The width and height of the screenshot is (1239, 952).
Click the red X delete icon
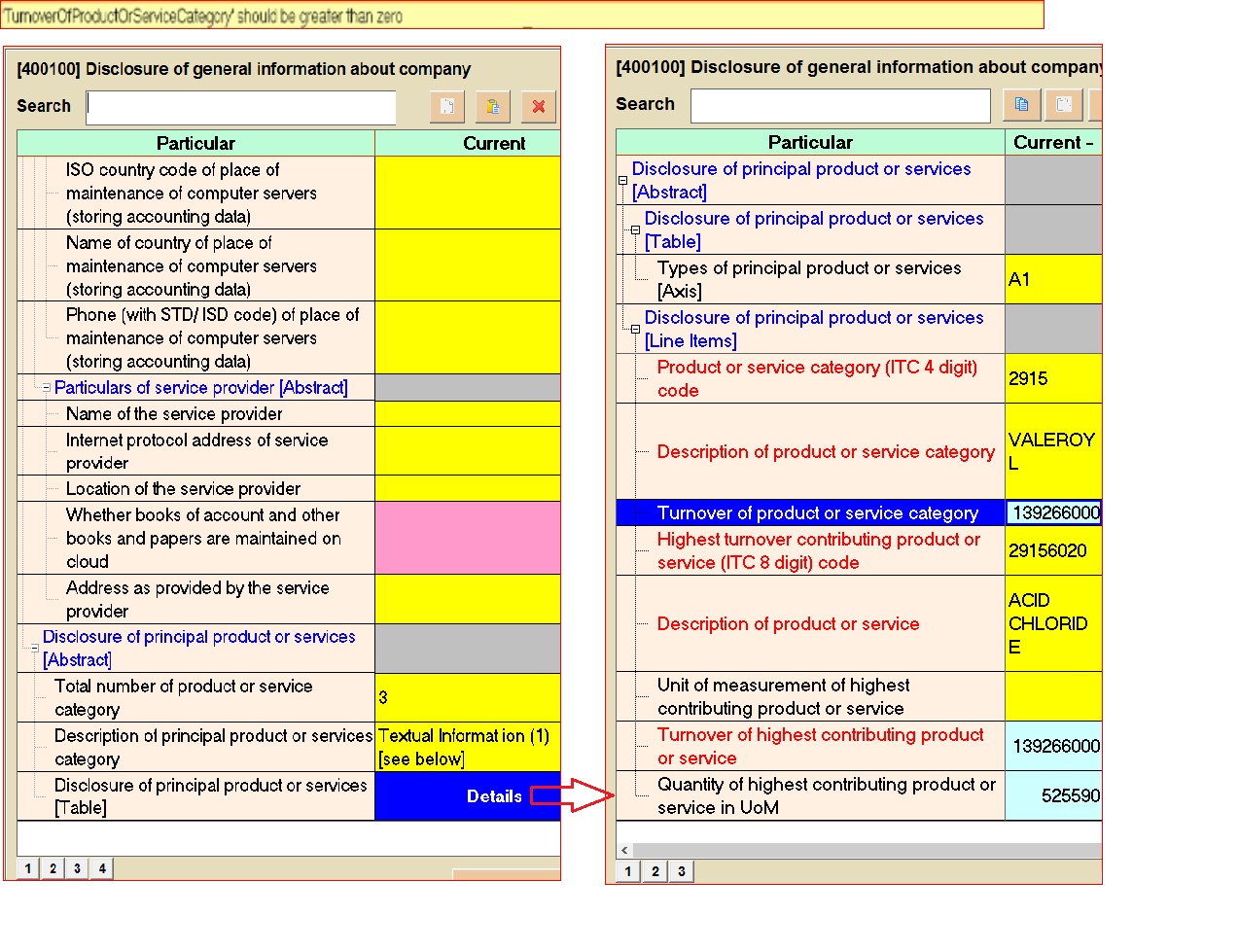[538, 107]
